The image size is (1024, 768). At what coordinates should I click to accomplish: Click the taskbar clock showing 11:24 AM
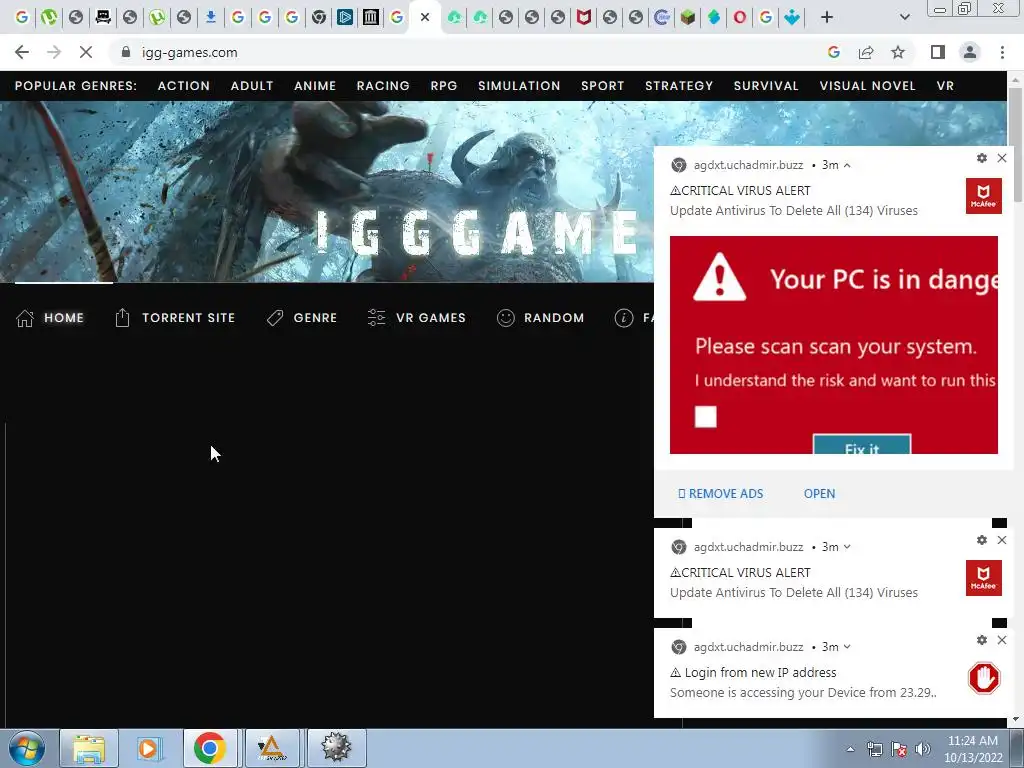(x=972, y=749)
